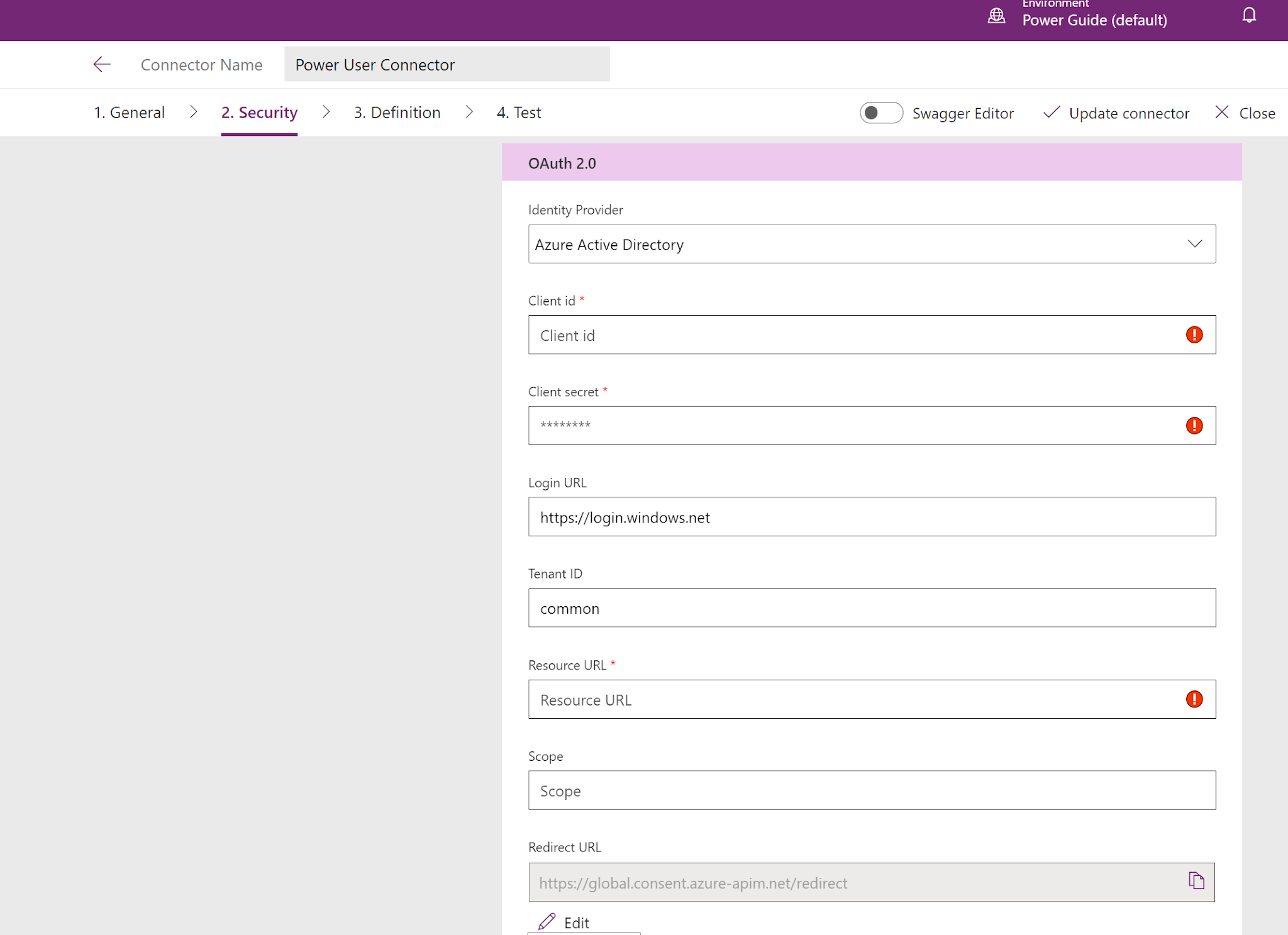The width and height of the screenshot is (1288, 935).
Task: Click into the Tenant ID field
Action: pyautogui.click(x=871, y=608)
